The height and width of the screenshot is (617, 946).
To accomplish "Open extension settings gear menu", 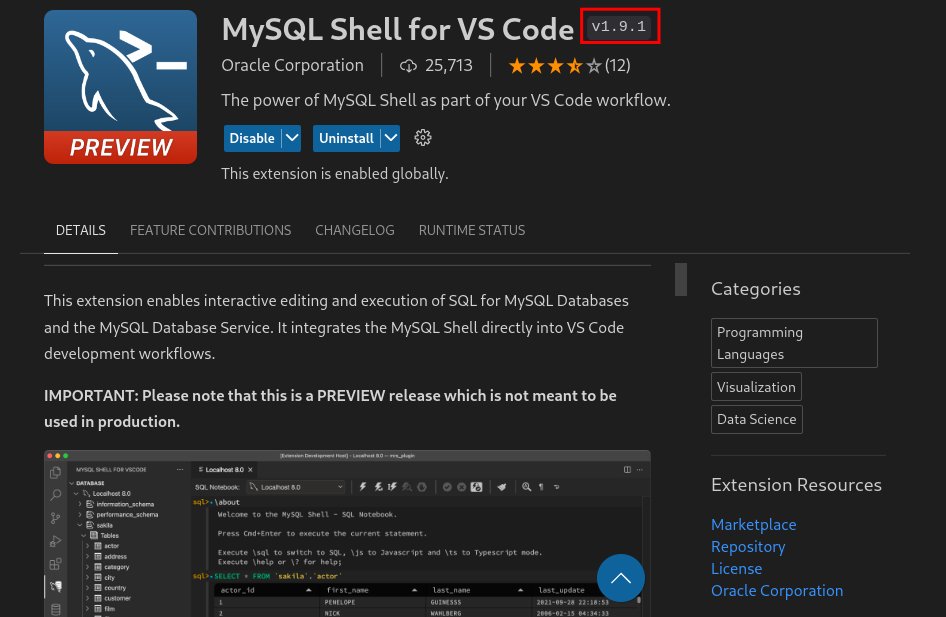I will coord(423,138).
